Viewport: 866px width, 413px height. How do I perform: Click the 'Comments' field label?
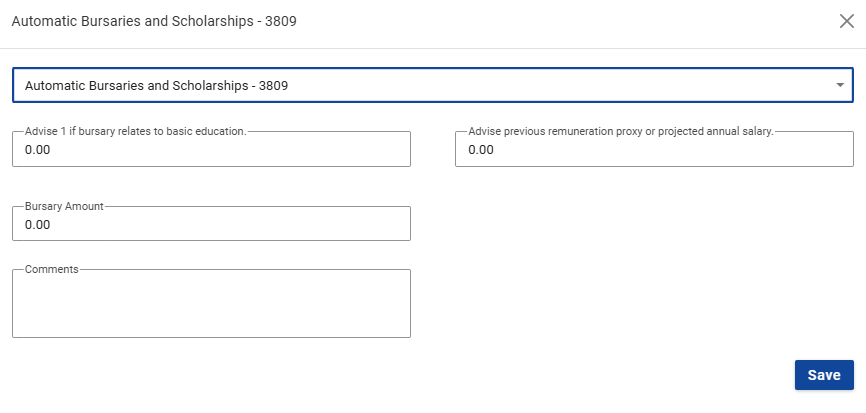point(52,269)
